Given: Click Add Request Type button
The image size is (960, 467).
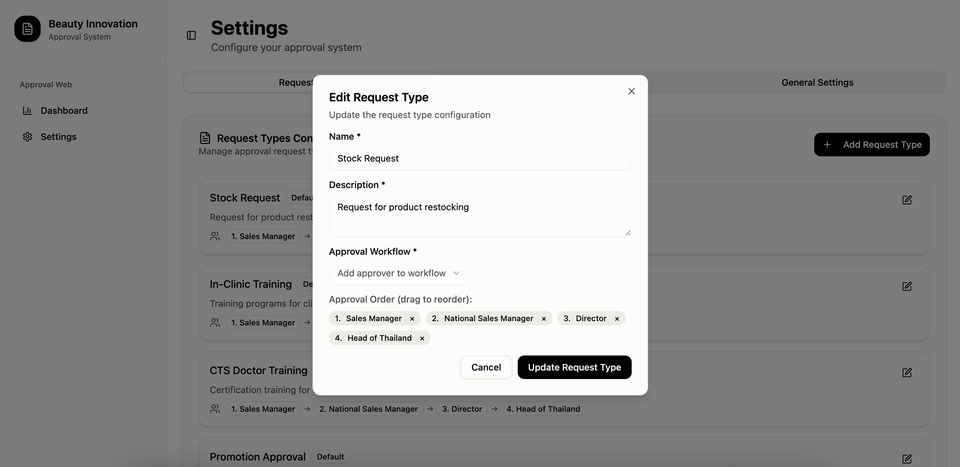Looking at the screenshot, I should [871, 145].
